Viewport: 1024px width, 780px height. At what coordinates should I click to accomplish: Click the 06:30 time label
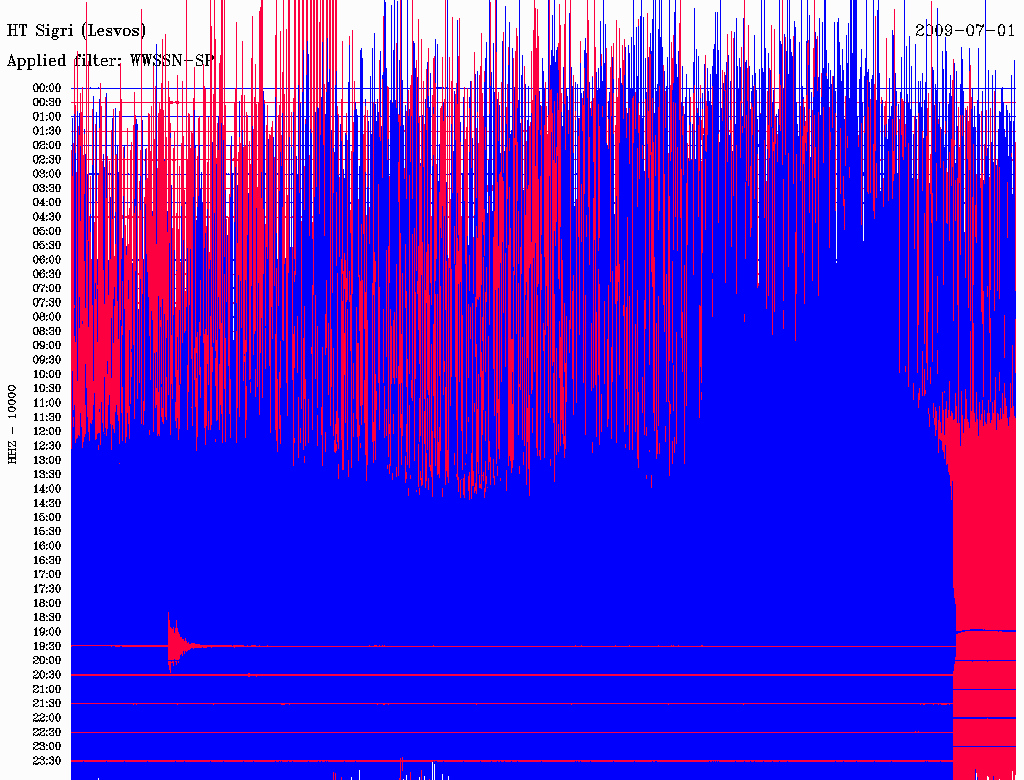[x=47, y=274]
